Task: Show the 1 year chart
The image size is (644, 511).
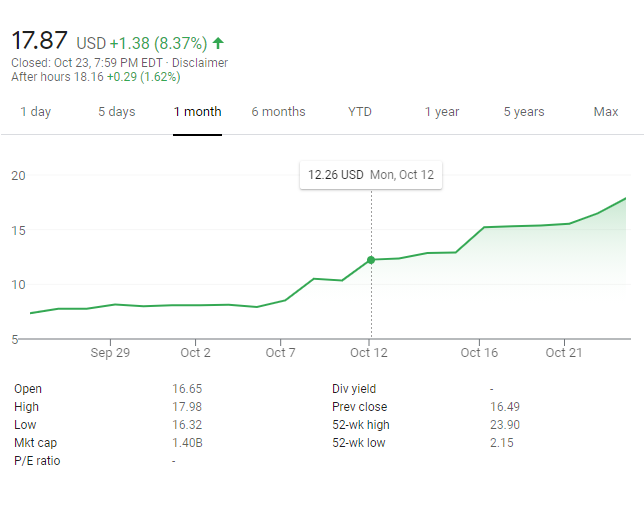Action: [x=443, y=112]
